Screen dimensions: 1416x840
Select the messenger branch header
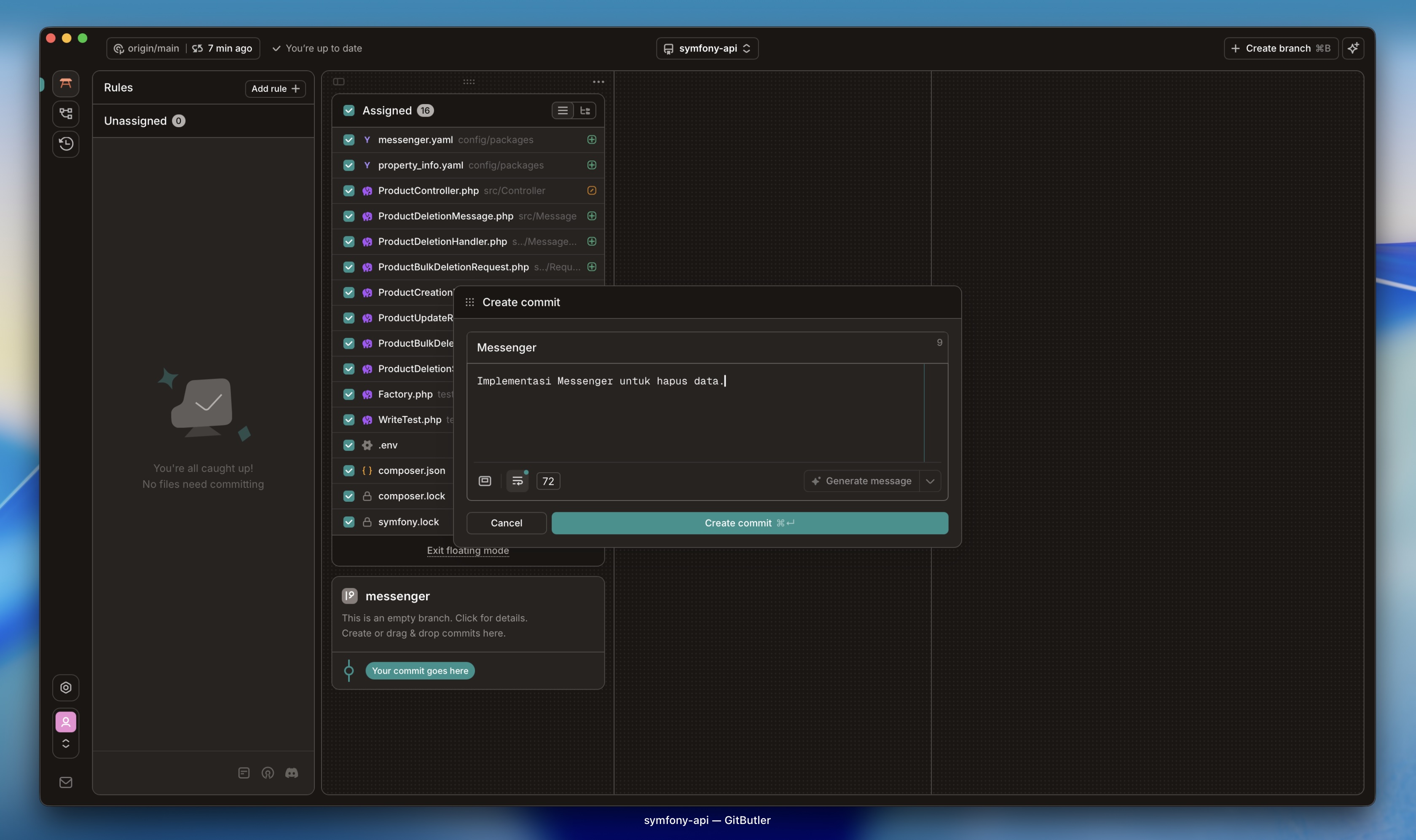[x=397, y=596]
